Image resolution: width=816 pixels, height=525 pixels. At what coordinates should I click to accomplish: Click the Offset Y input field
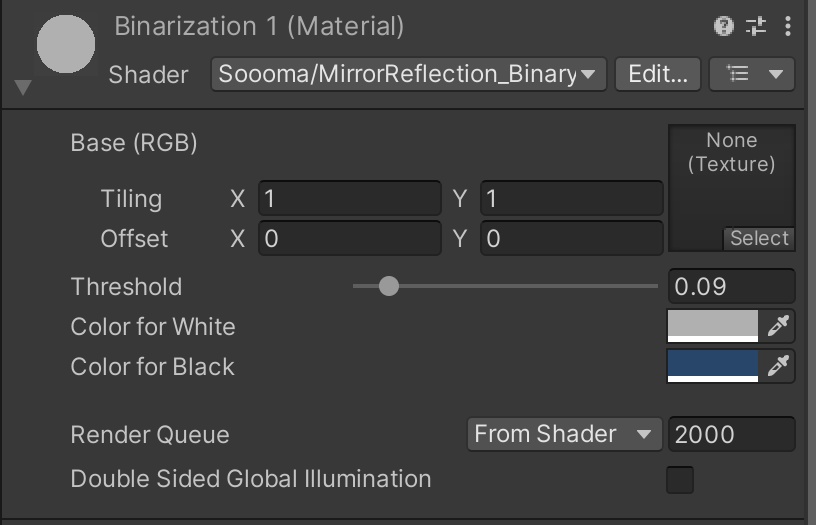pyautogui.click(x=571, y=238)
